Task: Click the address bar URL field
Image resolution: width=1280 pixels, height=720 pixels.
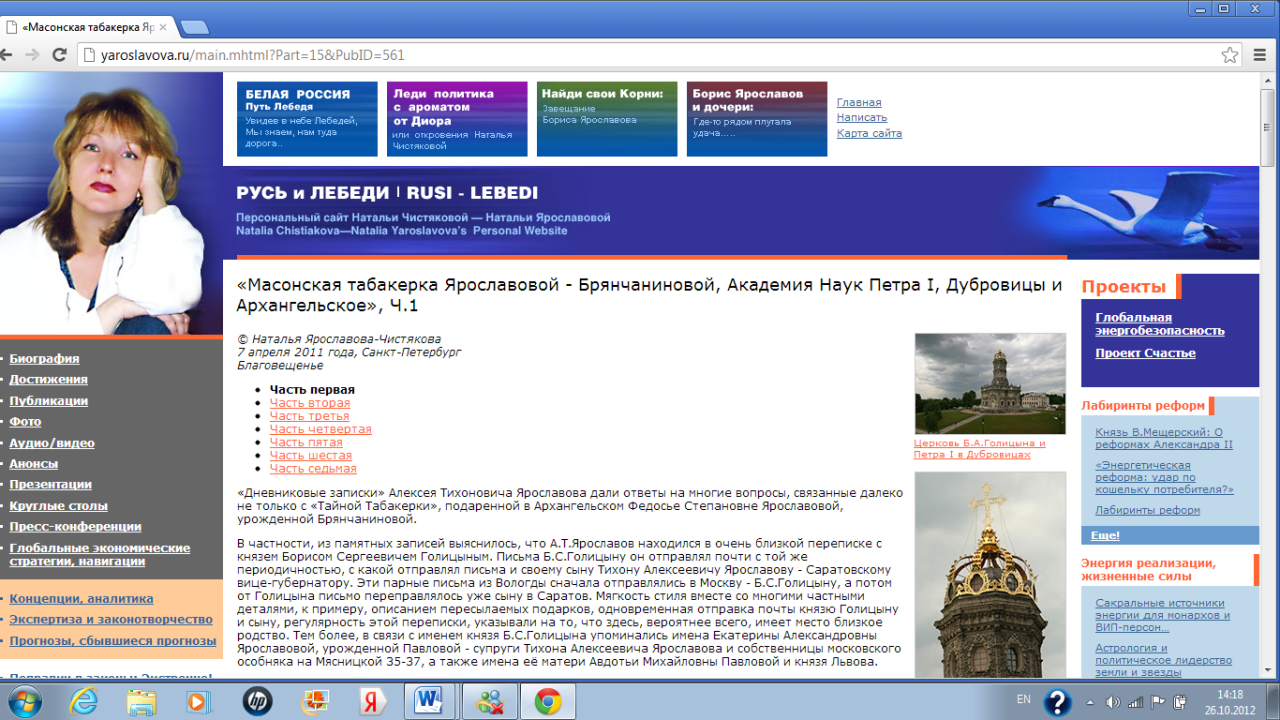Action: [650, 55]
